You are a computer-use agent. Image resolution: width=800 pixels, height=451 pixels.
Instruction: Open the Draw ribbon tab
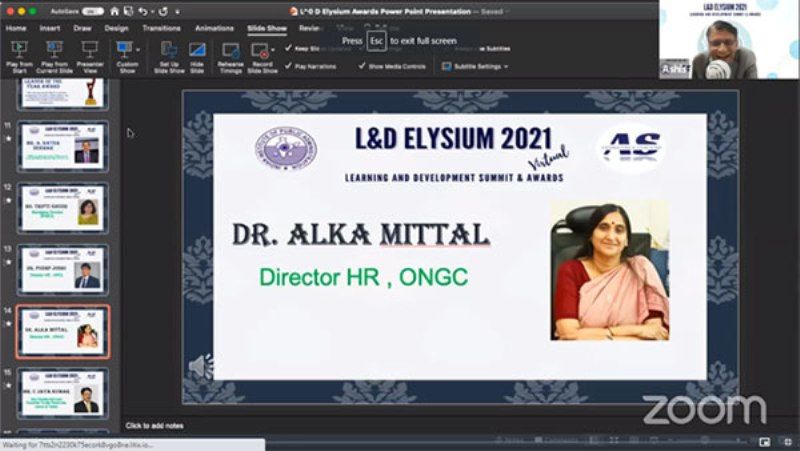[x=82, y=28]
